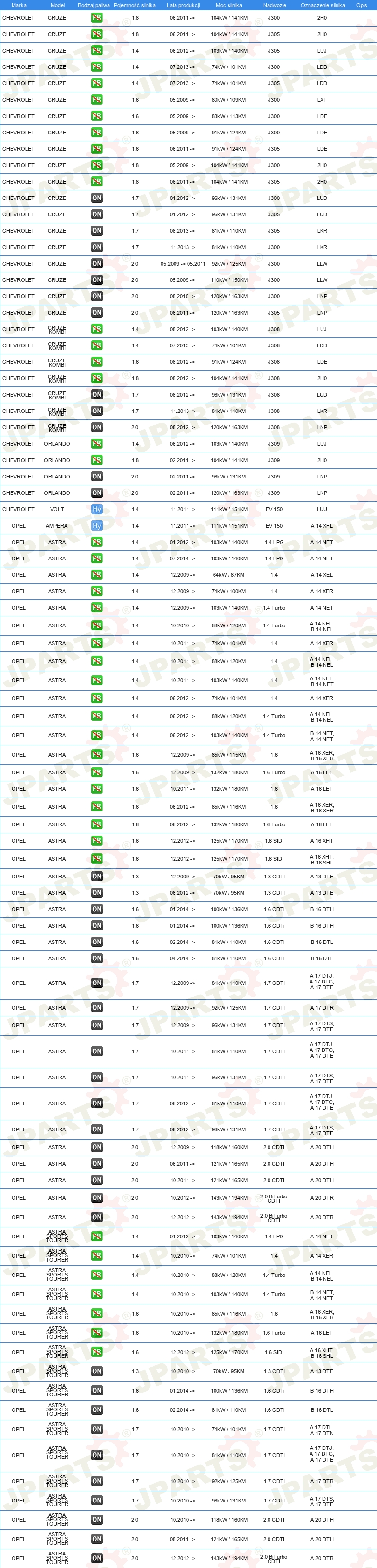
Task: Click the Nadwozie column header
Action: (x=275, y=5)
